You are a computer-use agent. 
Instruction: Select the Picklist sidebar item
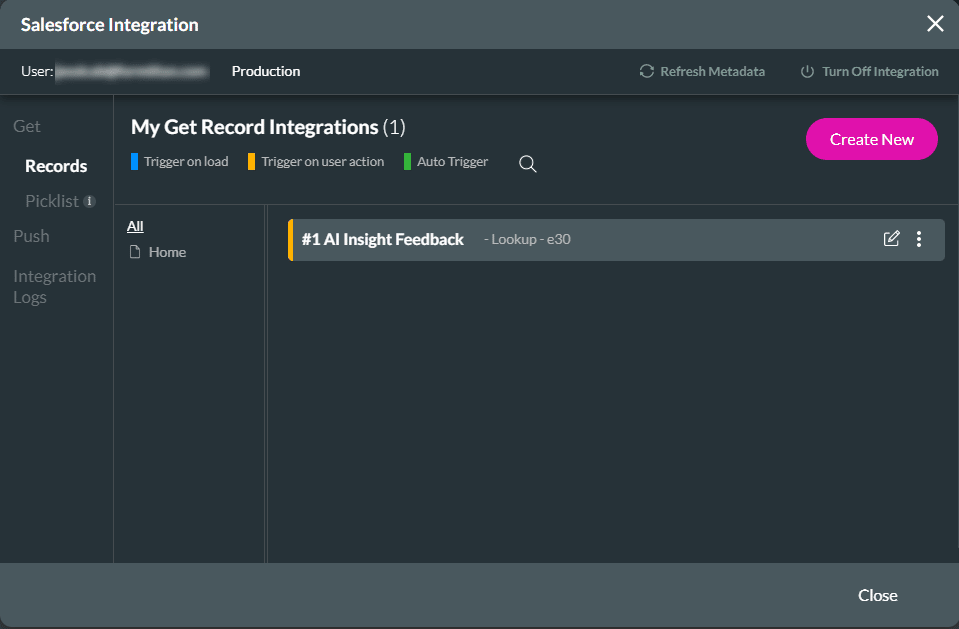click(x=51, y=201)
